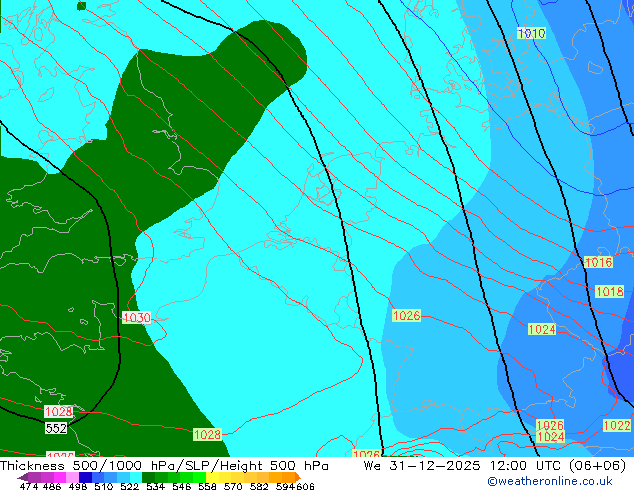
Task: Click the 1024 label near the 1018 label
Action: point(542,329)
